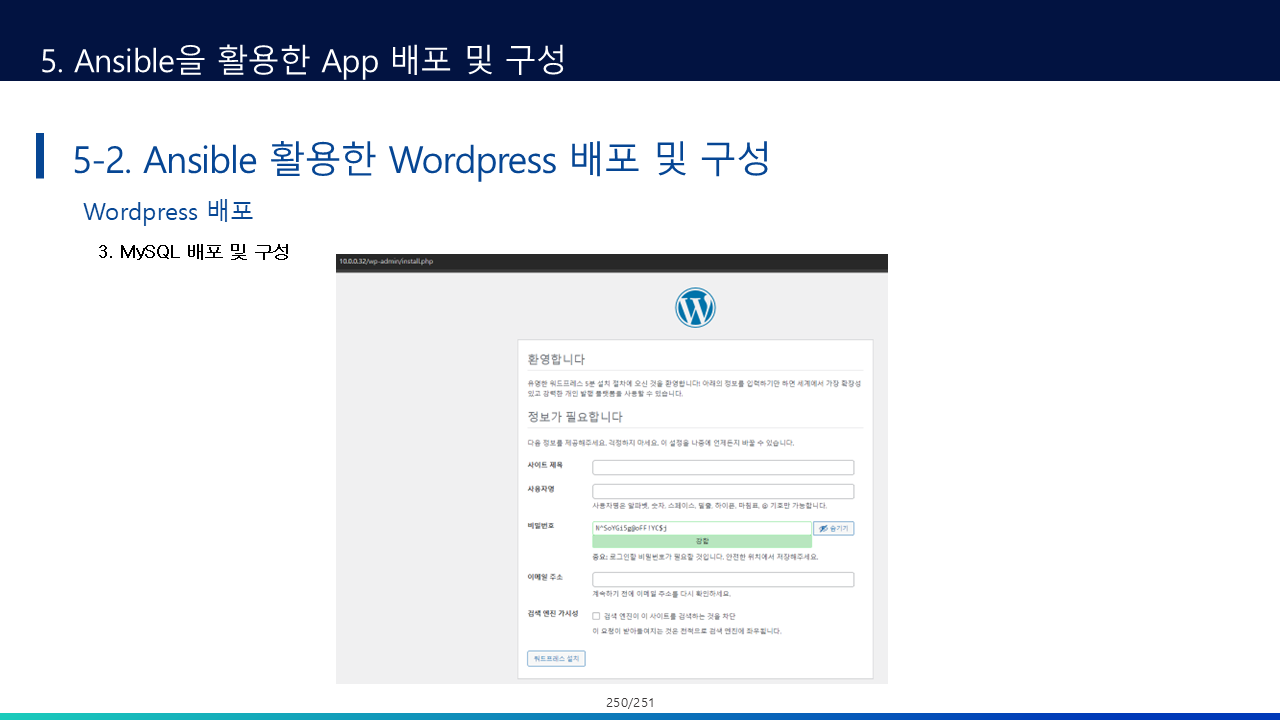The height and width of the screenshot is (720, 1280).
Task: Click the 정보가 필요합니다 heading
Action: click(x=575, y=417)
